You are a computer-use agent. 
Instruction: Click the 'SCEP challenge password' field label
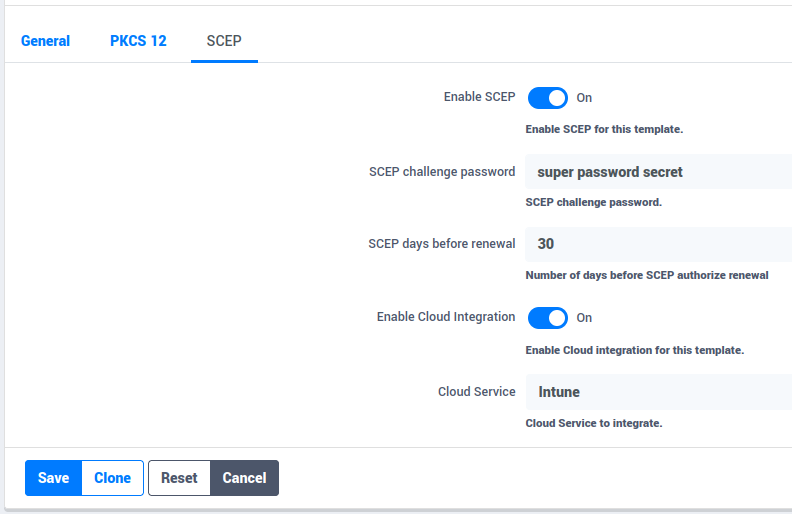click(442, 171)
